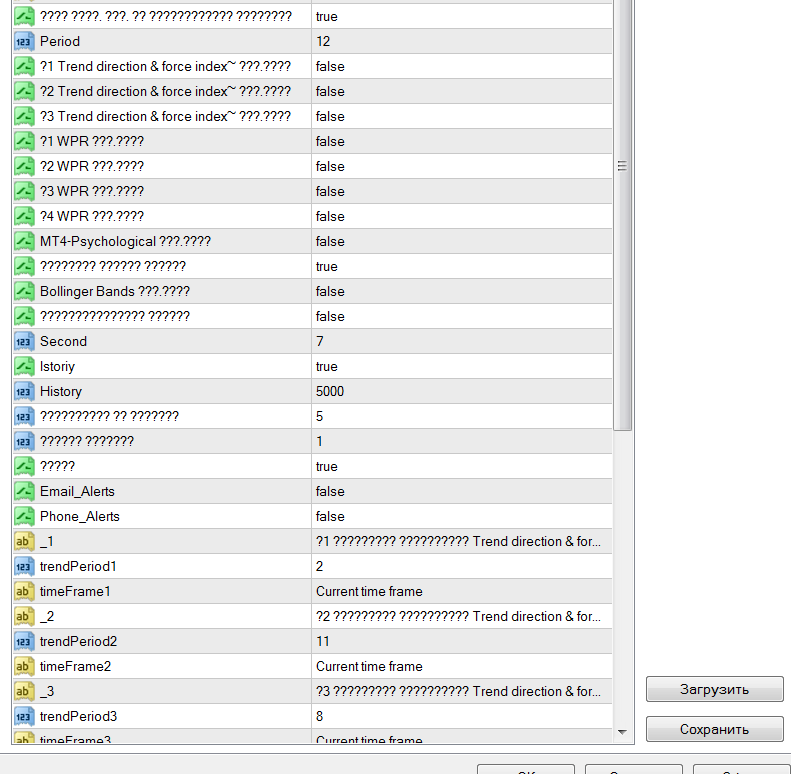Click the boolean icon beside Phone_Alerts
The height and width of the screenshot is (774, 791).
point(24,516)
